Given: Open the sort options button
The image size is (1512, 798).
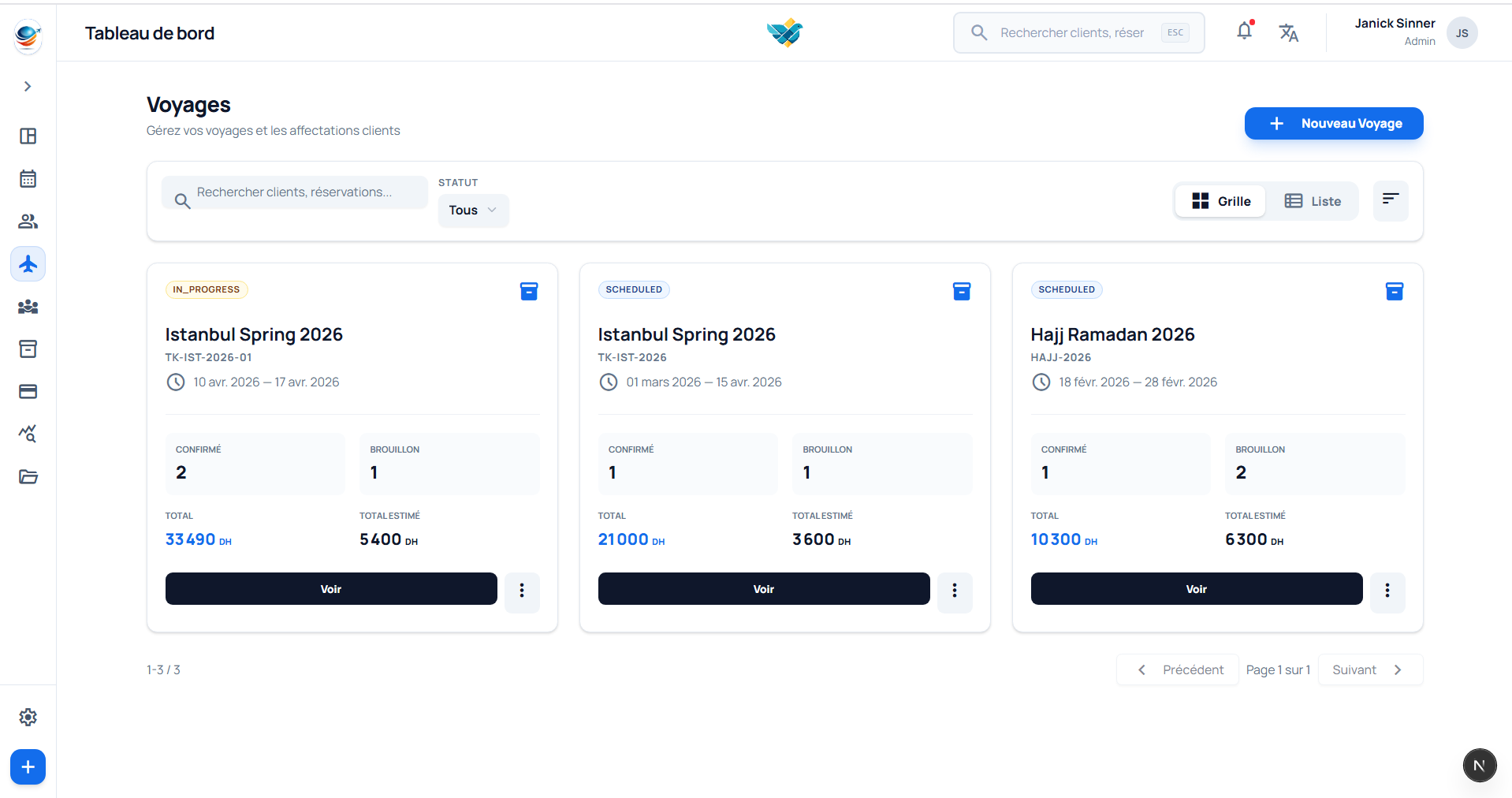Looking at the screenshot, I should tap(1390, 200).
